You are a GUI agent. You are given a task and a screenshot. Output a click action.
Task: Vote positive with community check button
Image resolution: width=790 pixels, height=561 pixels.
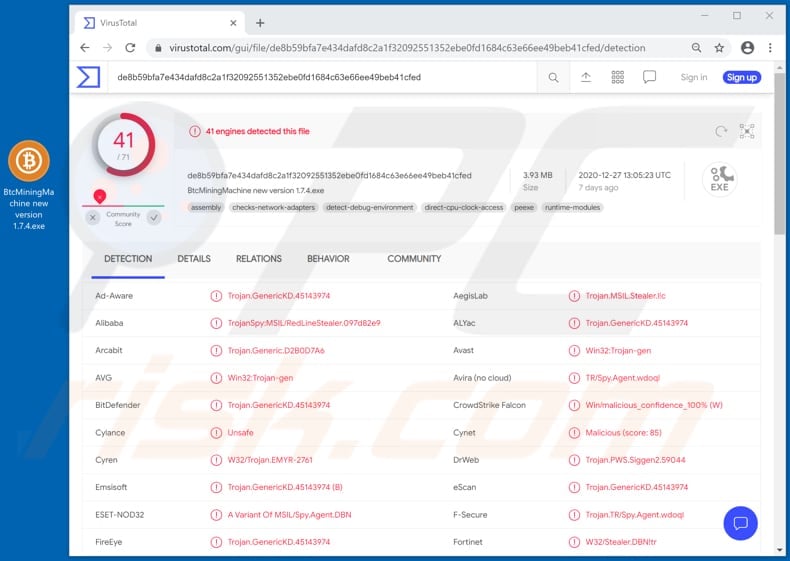coord(154,218)
